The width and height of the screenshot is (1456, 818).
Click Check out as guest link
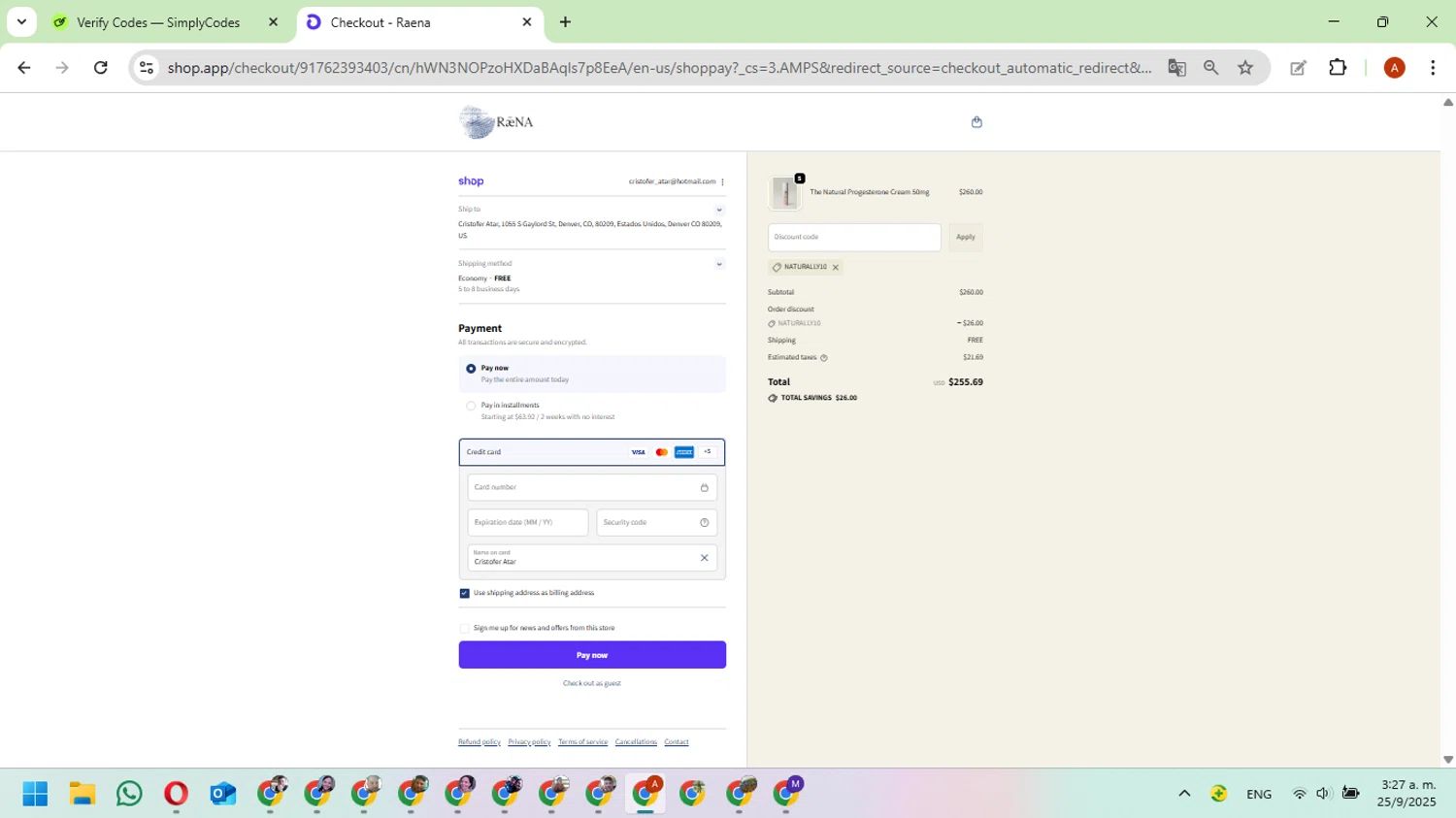click(x=592, y=683)
